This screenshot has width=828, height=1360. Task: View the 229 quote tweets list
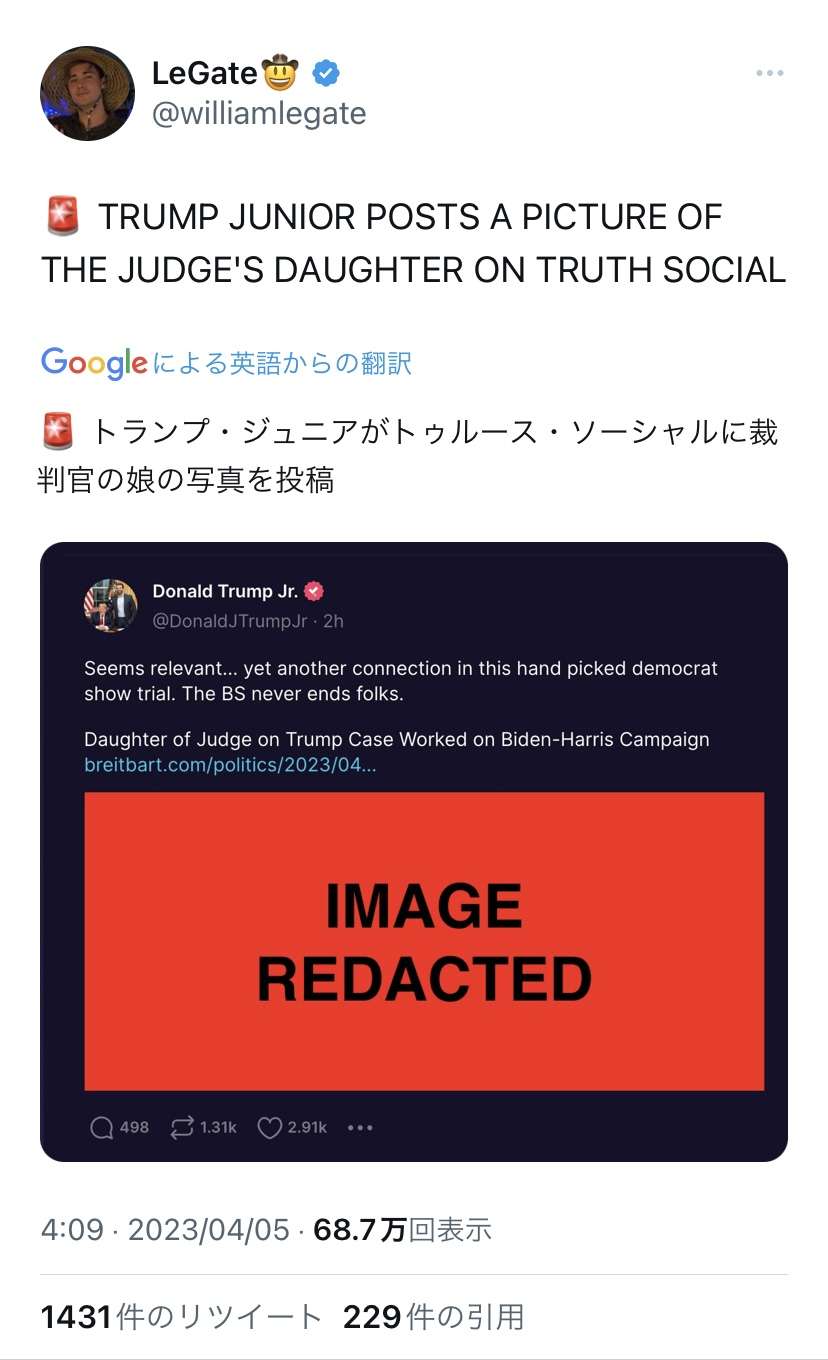(433, 1317)
